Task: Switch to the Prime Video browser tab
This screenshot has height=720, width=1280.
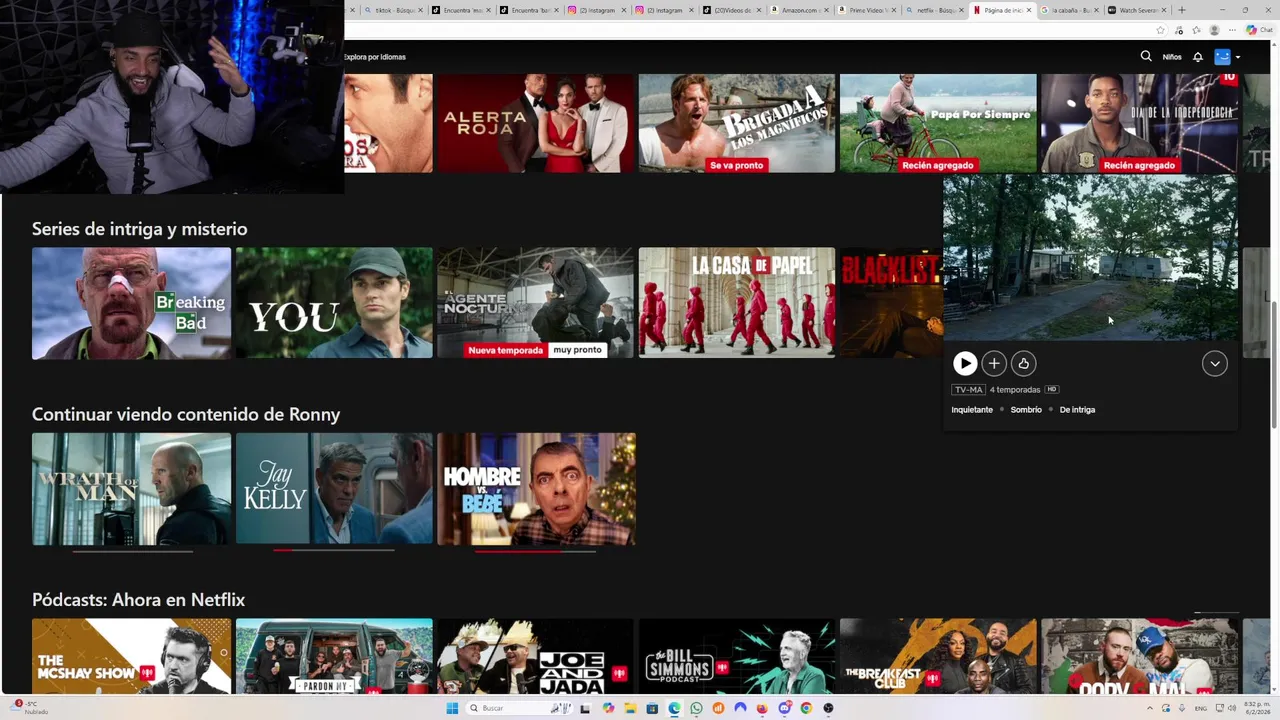Action: pyautogui.click(x=868, y=10)
